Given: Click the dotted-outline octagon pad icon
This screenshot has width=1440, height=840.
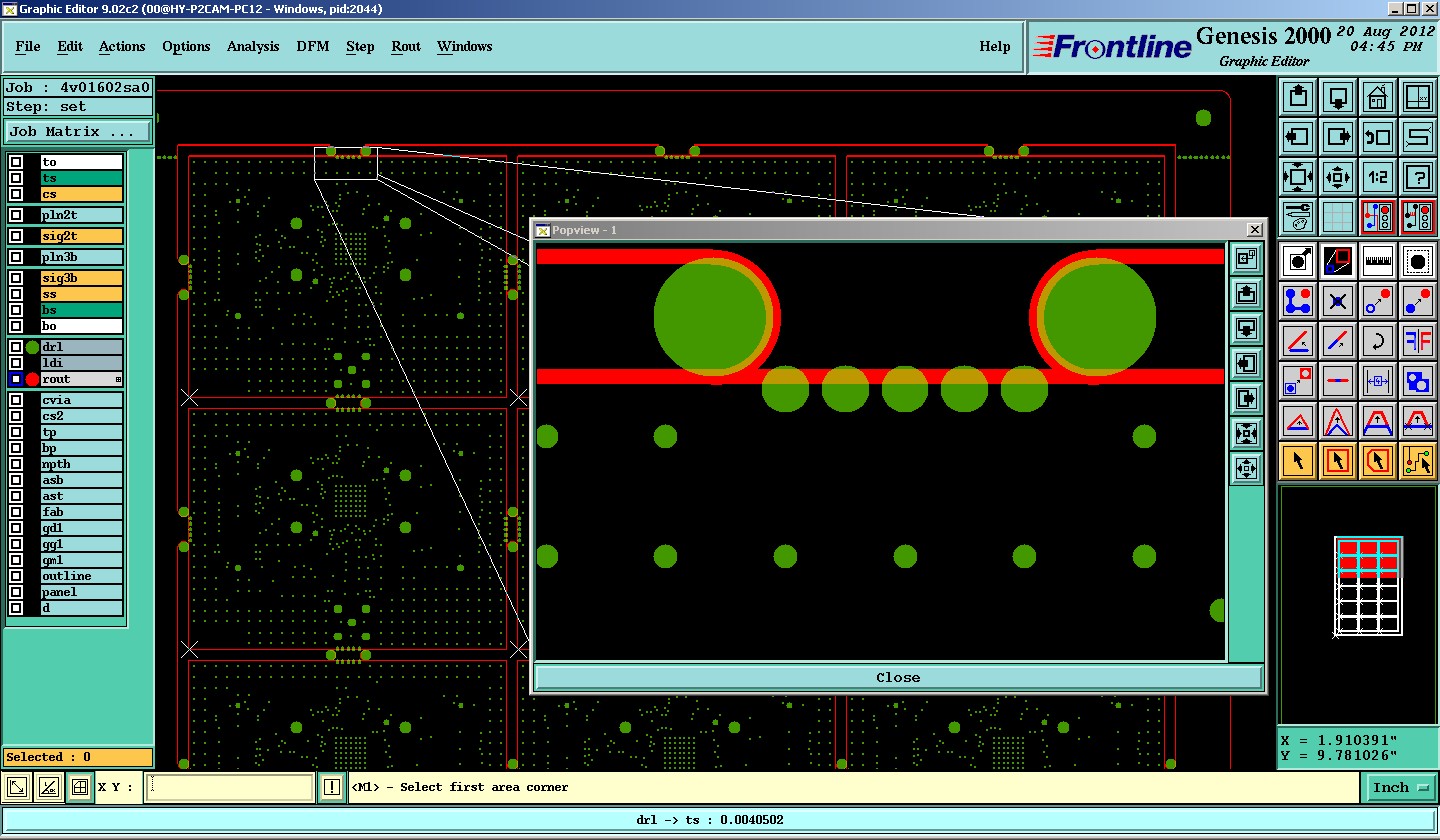Looking at the screenshot, I should (1418, 261).
